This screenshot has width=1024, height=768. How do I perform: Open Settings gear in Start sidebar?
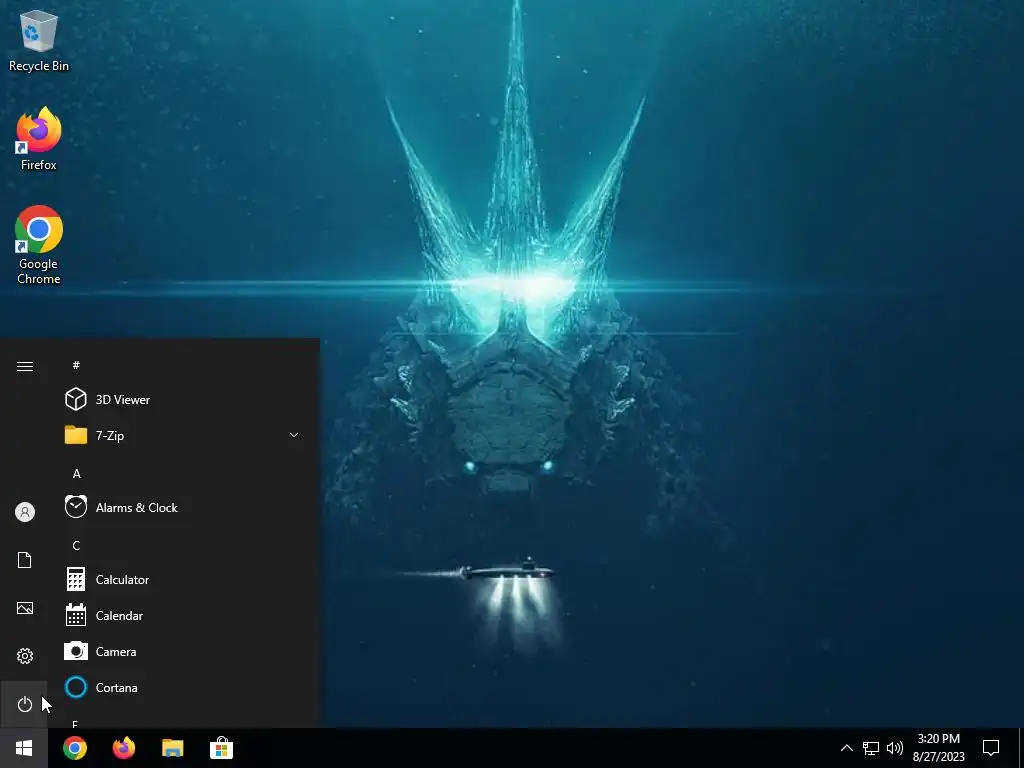(x=25, y=656)
